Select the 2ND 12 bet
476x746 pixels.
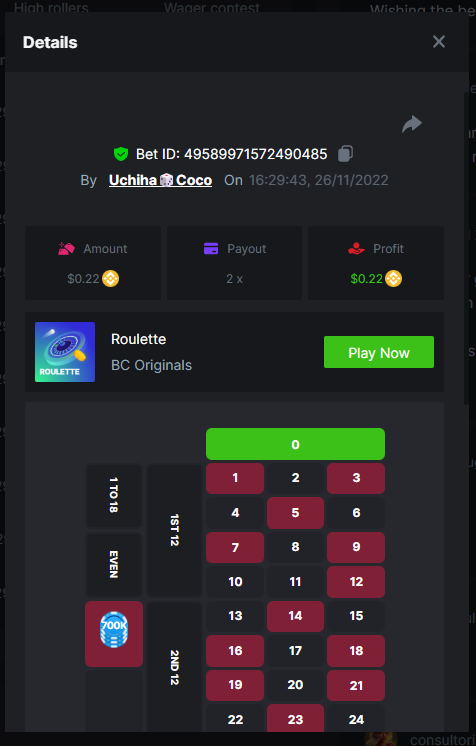[174, 667]
